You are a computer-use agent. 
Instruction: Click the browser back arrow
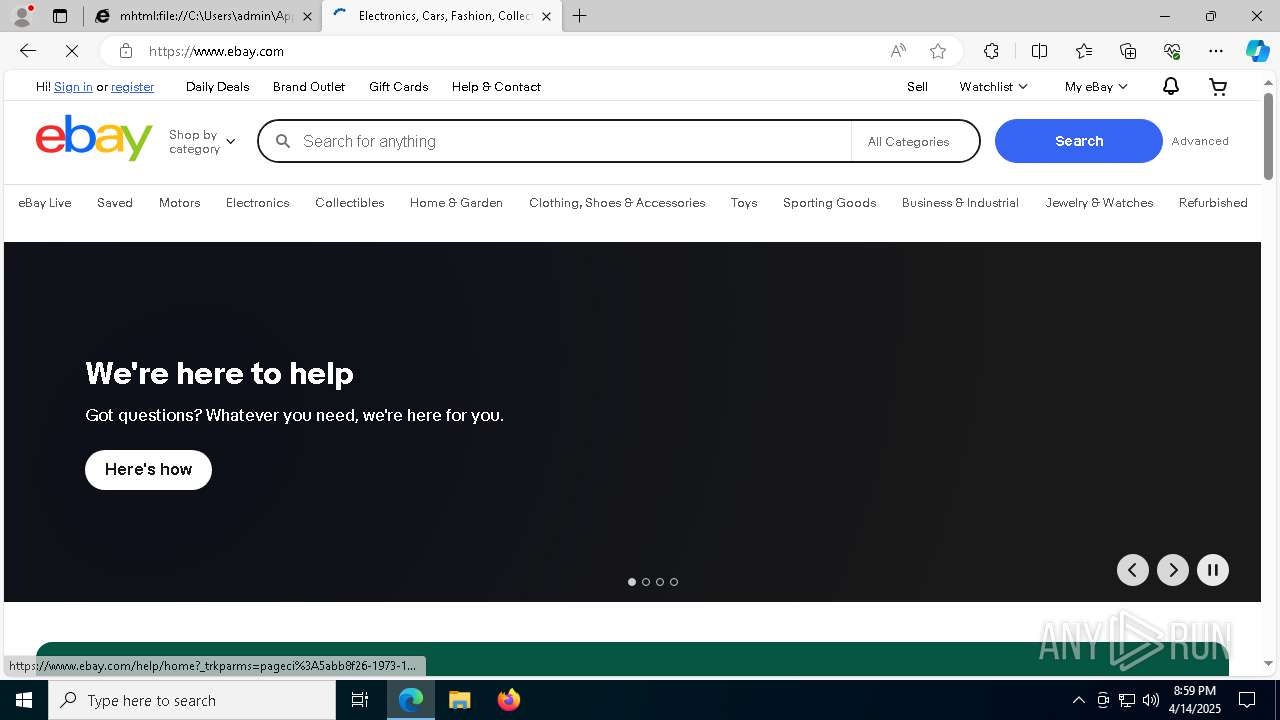click(28, 51)
